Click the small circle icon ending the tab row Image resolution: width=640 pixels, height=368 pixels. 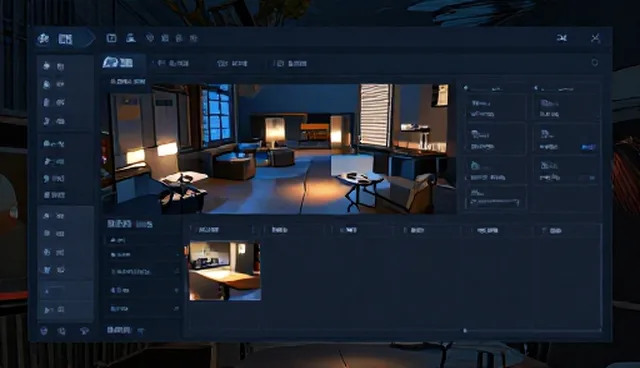(595, 62)
